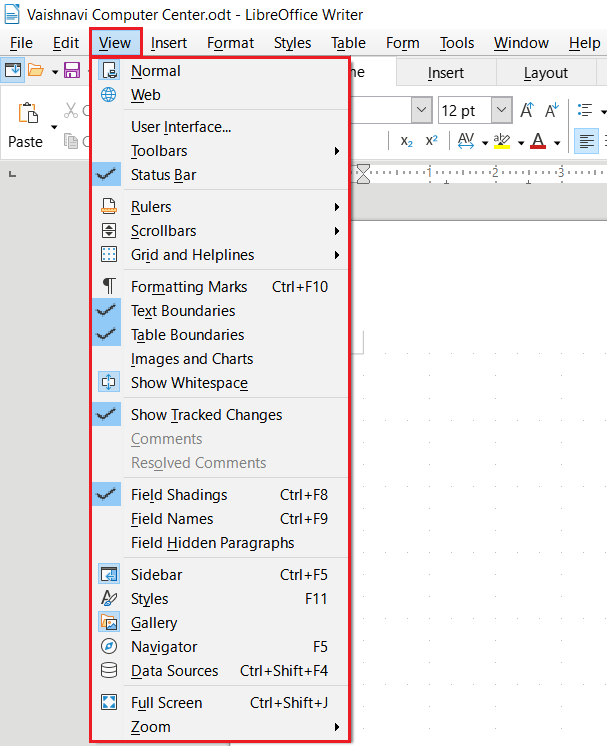Switch to Web view globe icon
This screenshot has height=746, width=607.
click(108, 95)
